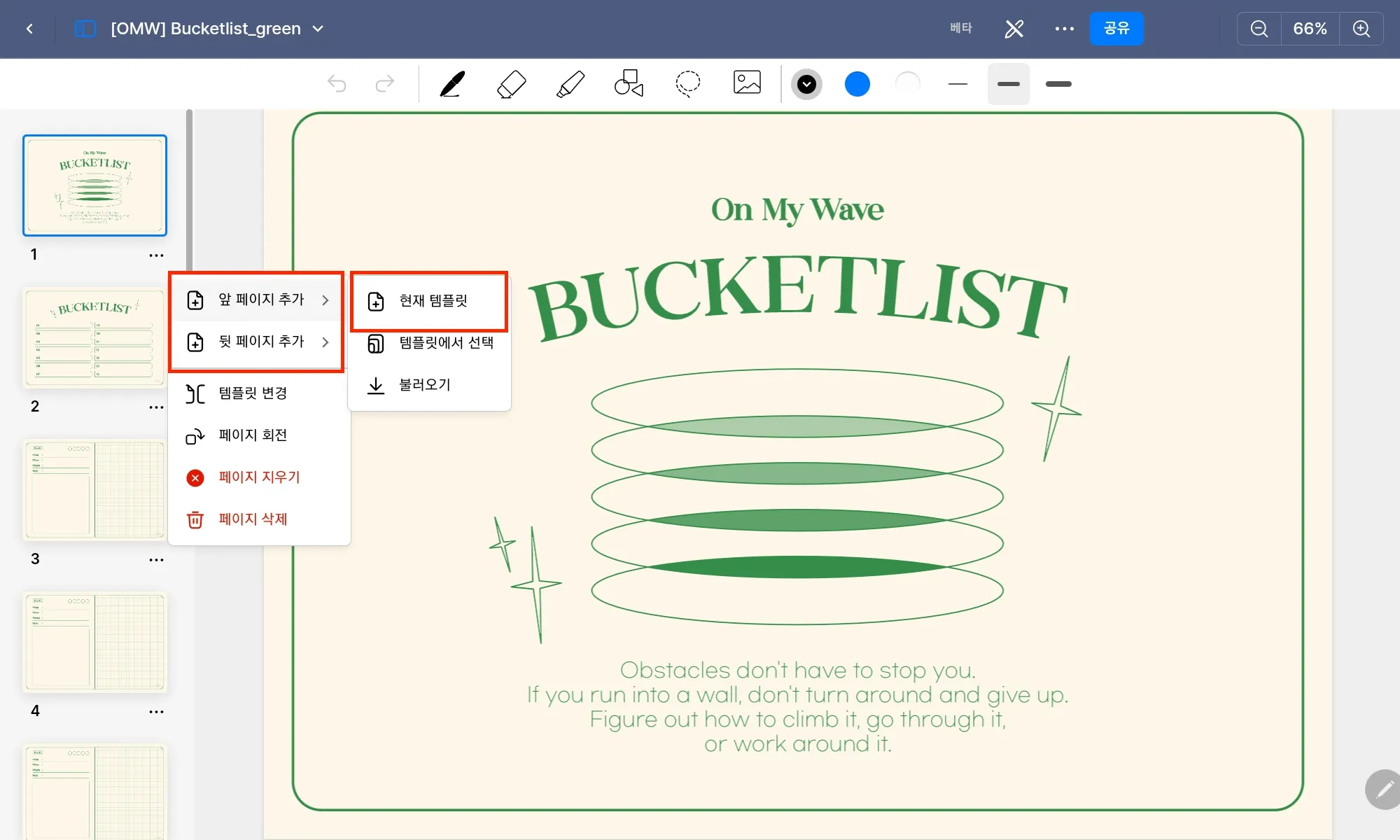Image resolution: width=1400 pixels, height=840 pixels.
Task: Insert an image with the image tool
Action: pos(747,83)
